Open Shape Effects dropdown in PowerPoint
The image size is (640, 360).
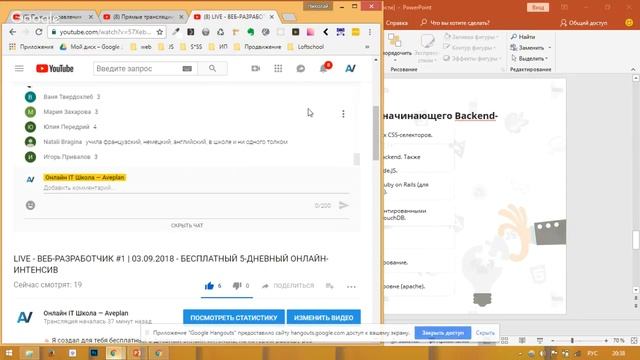472,58
